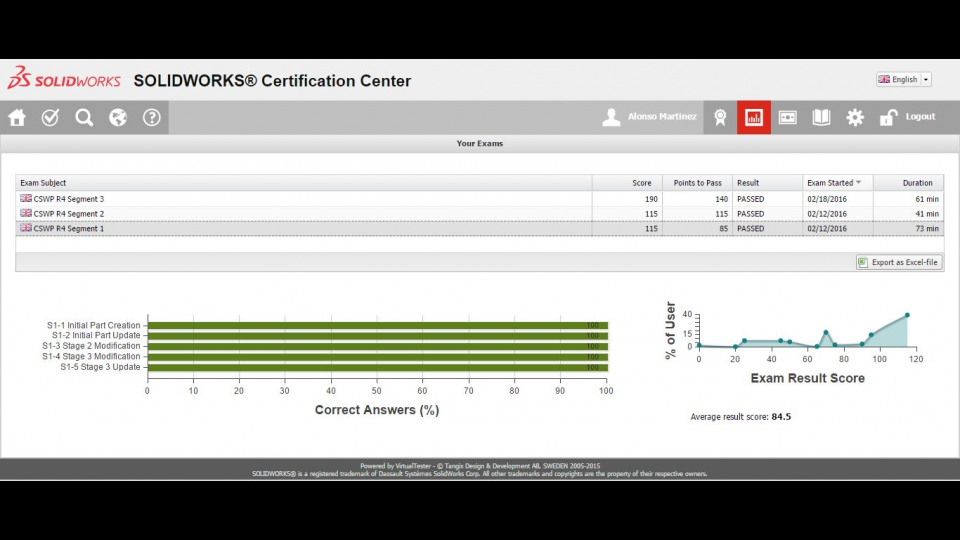Click the S1-1 Initial Part Creation bar
The height and width of the screenshot is (540, 960).
(x=376, y=325)
